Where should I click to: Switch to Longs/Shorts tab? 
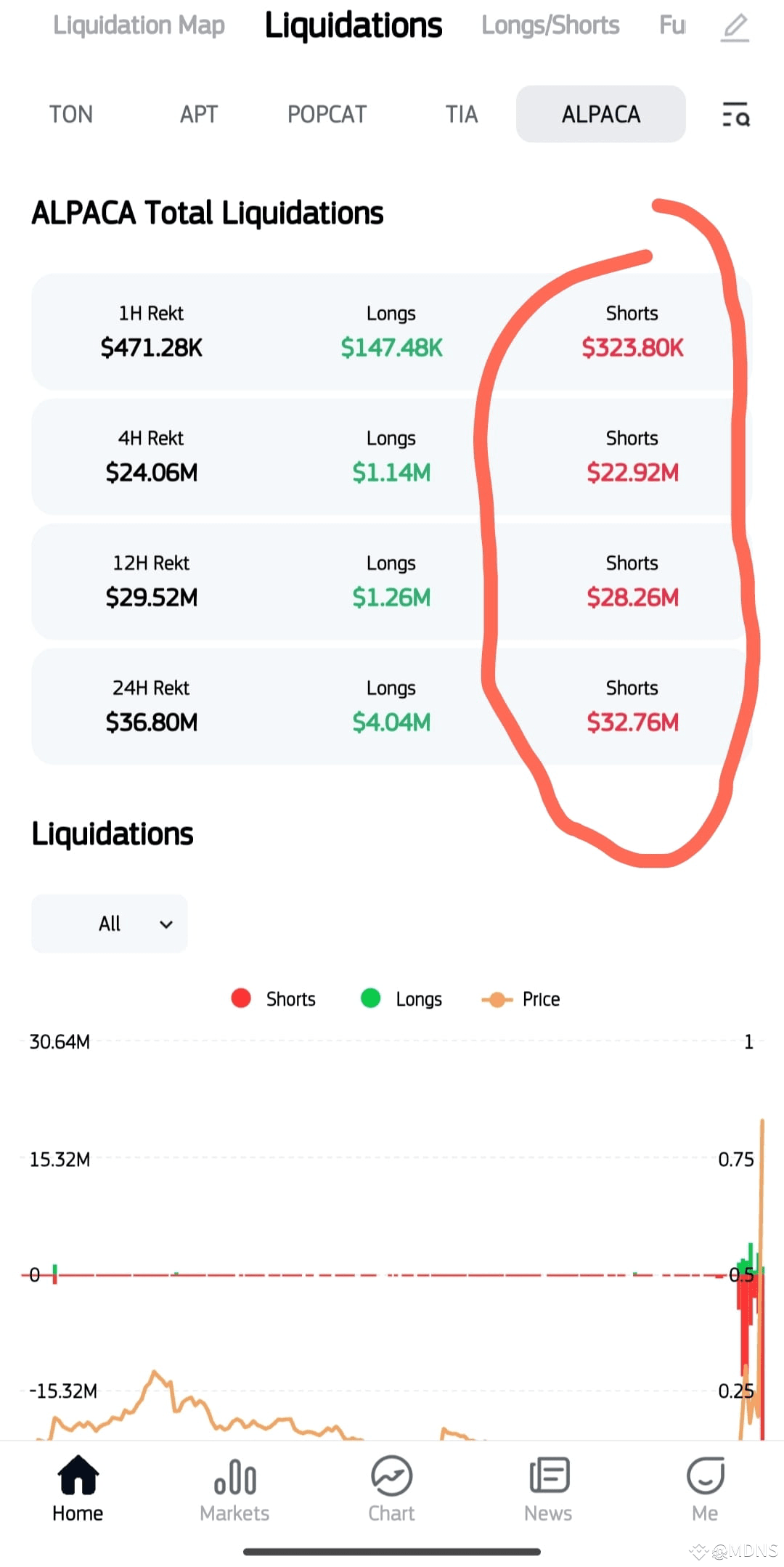pos(550,25)
